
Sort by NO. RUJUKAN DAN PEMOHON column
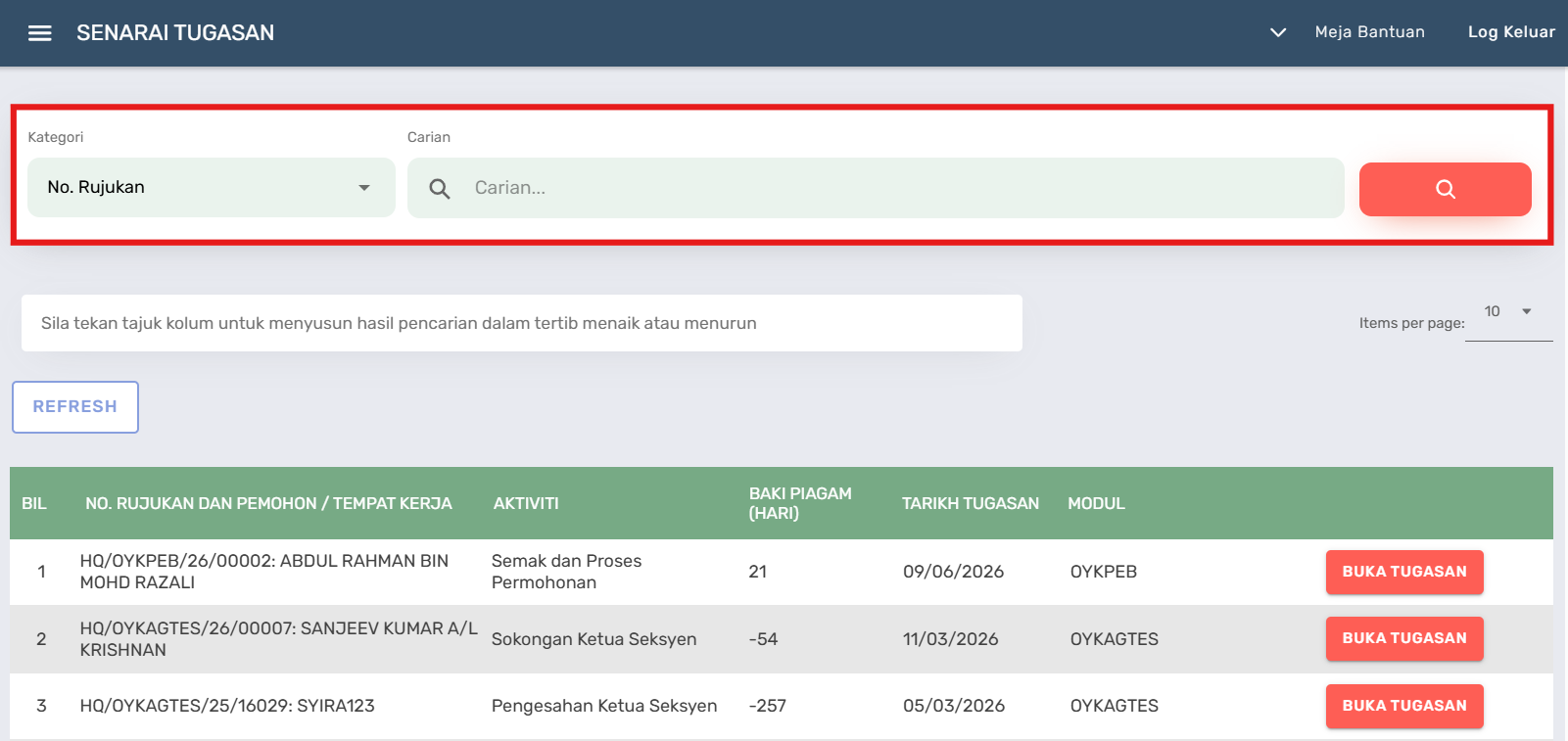pyautogui.click(x=268, y=503)
